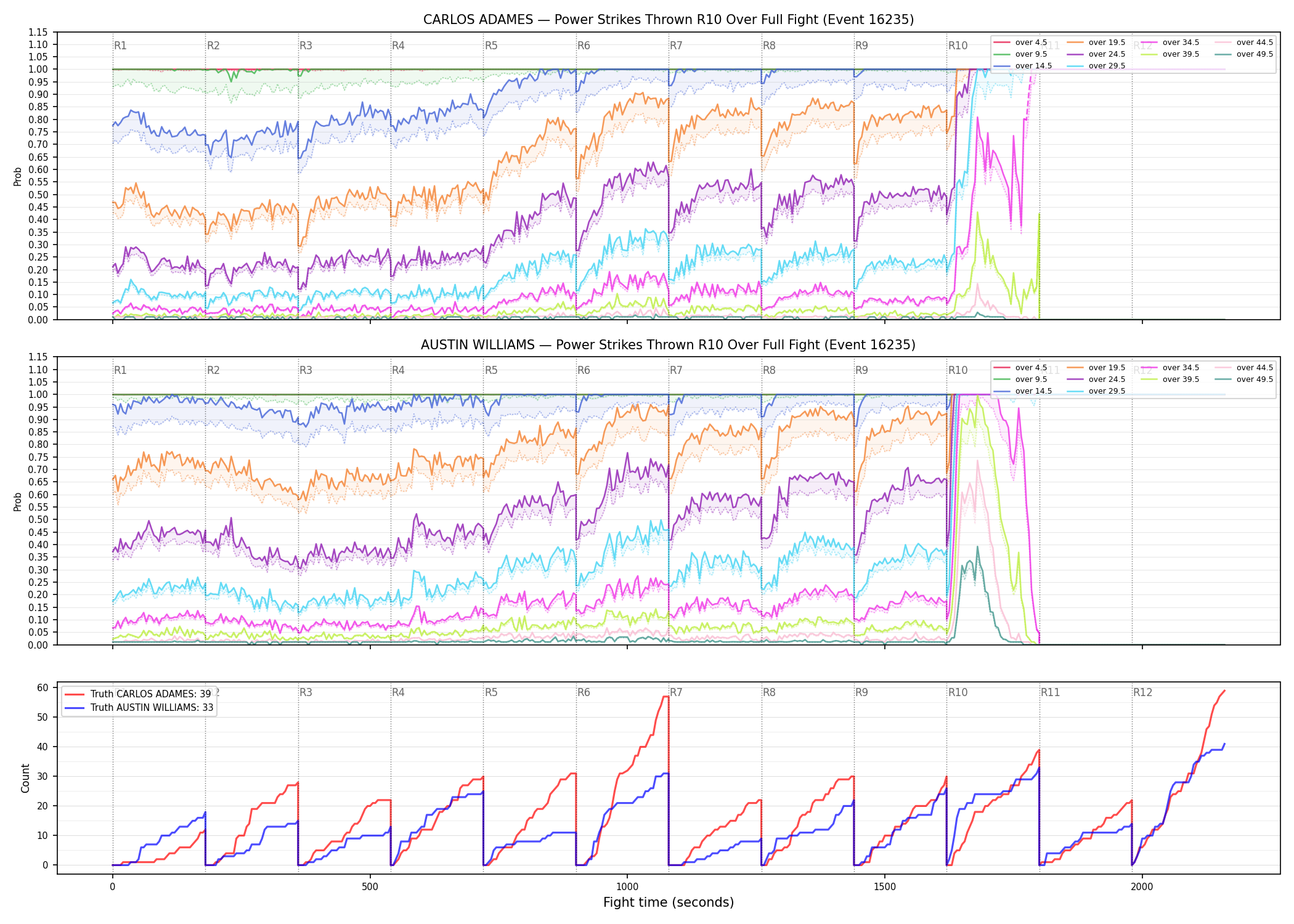Click the 'Fight time (seconds)' axis label

669,902
